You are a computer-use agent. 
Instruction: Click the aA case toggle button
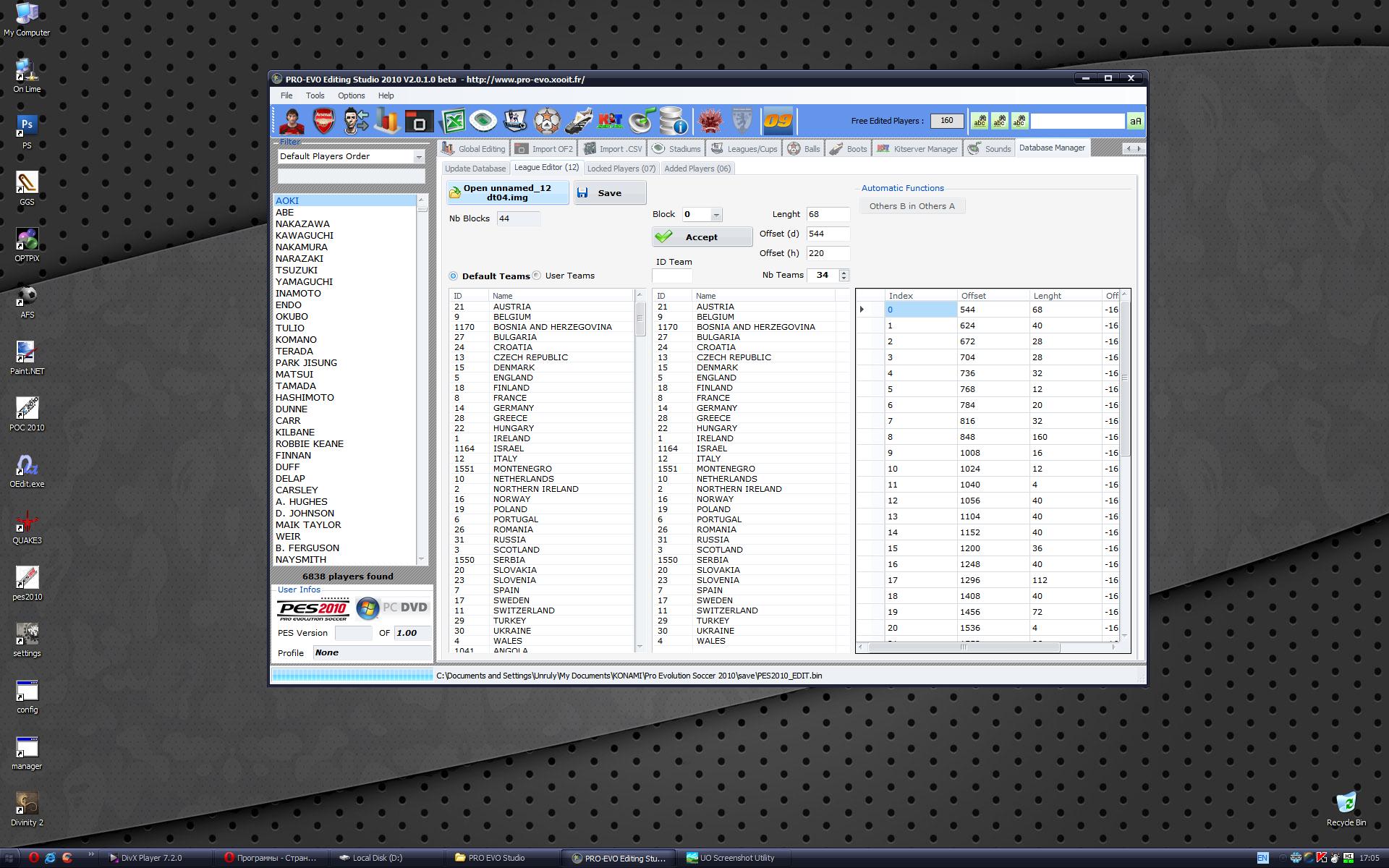1135,122
